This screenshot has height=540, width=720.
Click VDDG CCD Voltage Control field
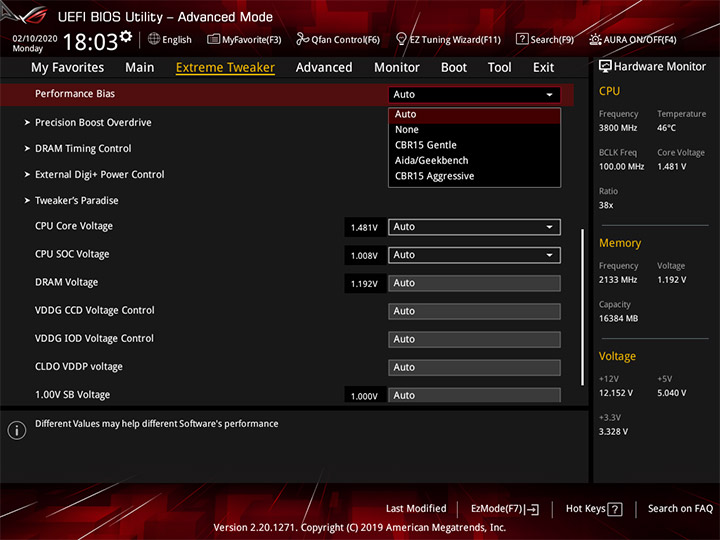[x=474, y=311]
